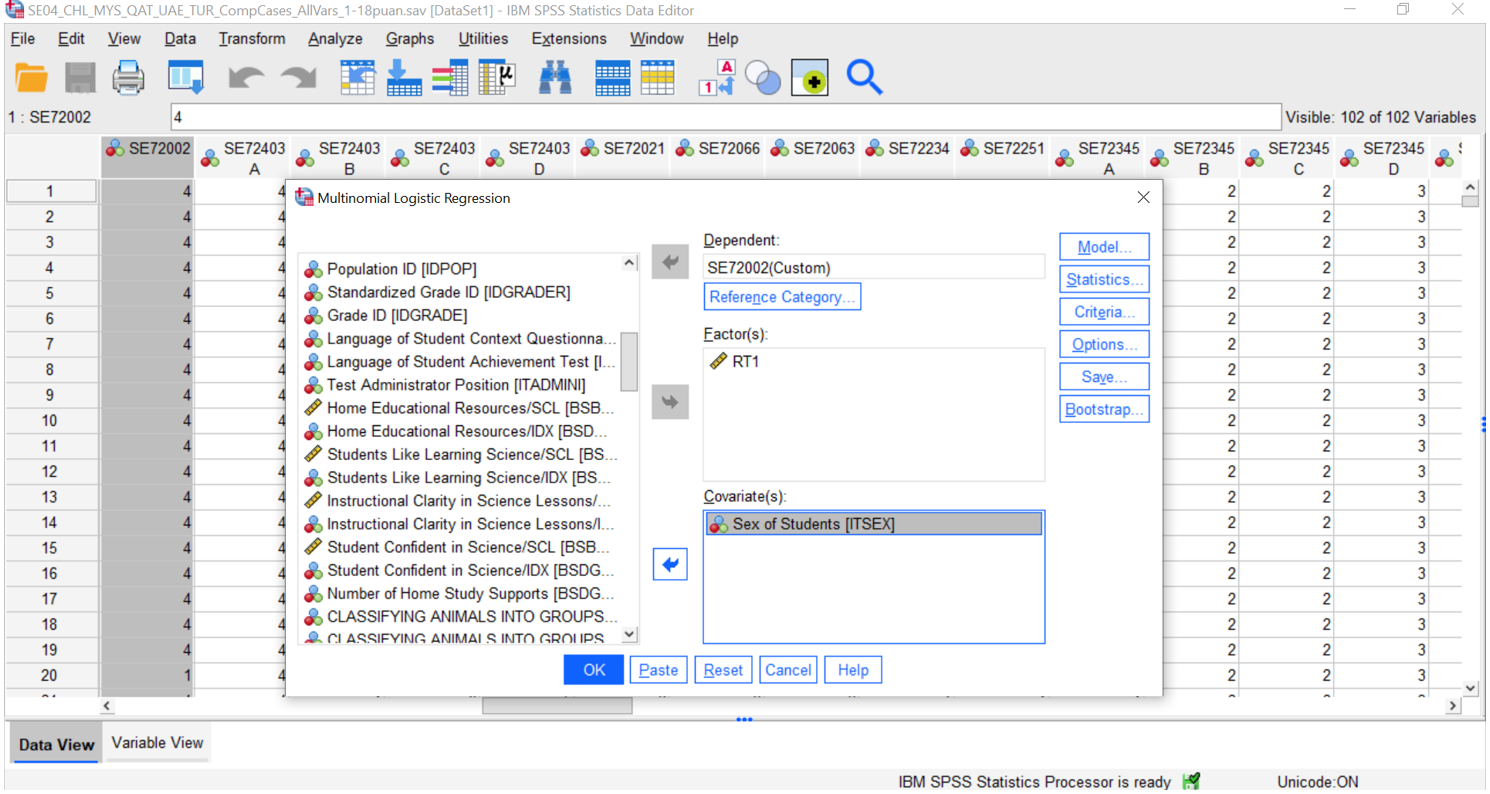1490x794 pixels.
Task: Click the processor ready status icon
Action: [1191, 782]
